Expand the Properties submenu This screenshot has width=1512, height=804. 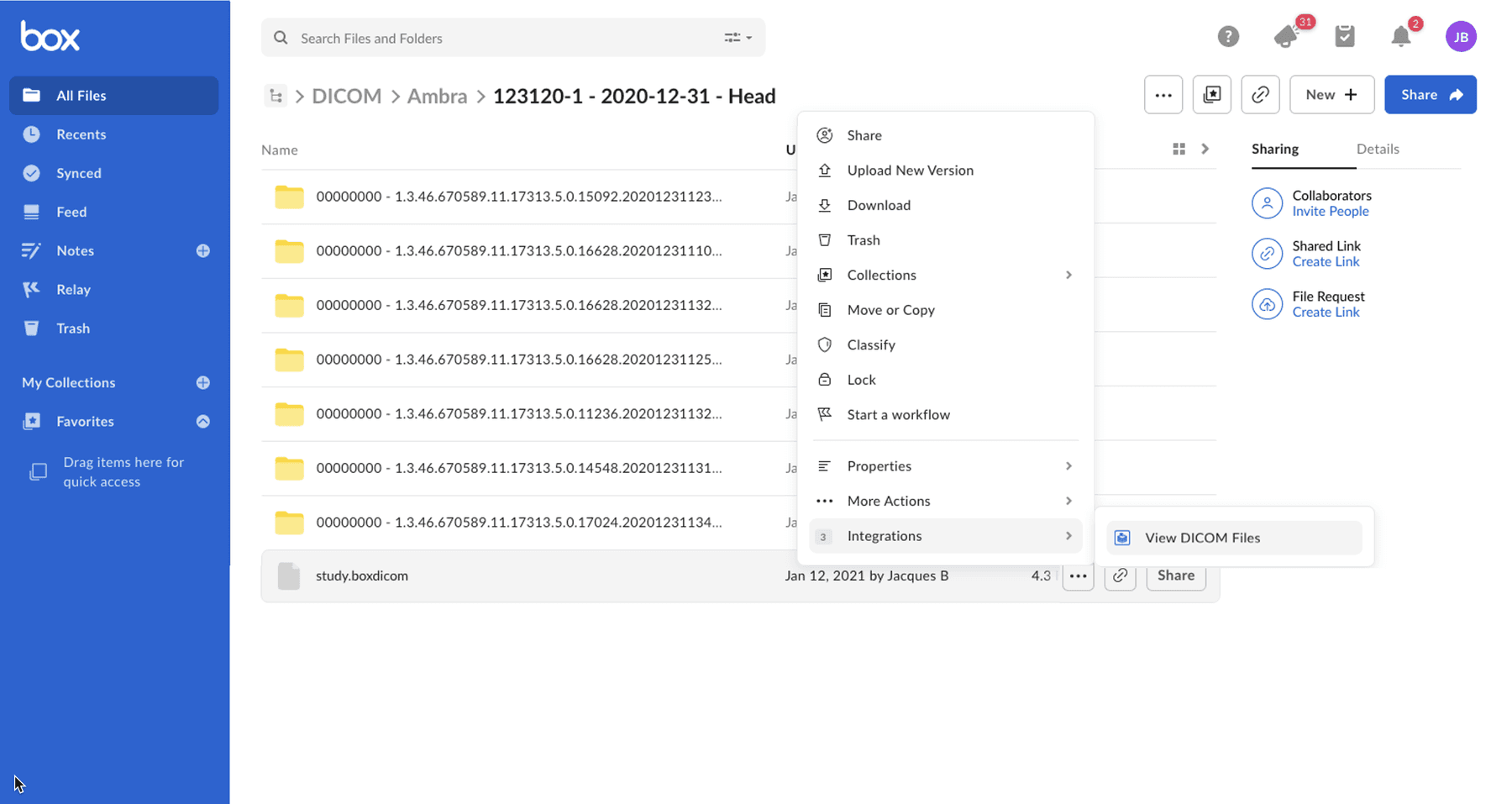(x=945, y=466)
